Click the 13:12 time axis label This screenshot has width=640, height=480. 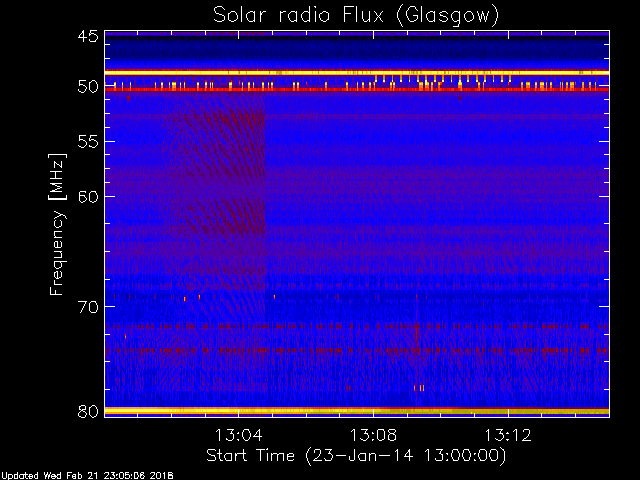click(508, 435)
